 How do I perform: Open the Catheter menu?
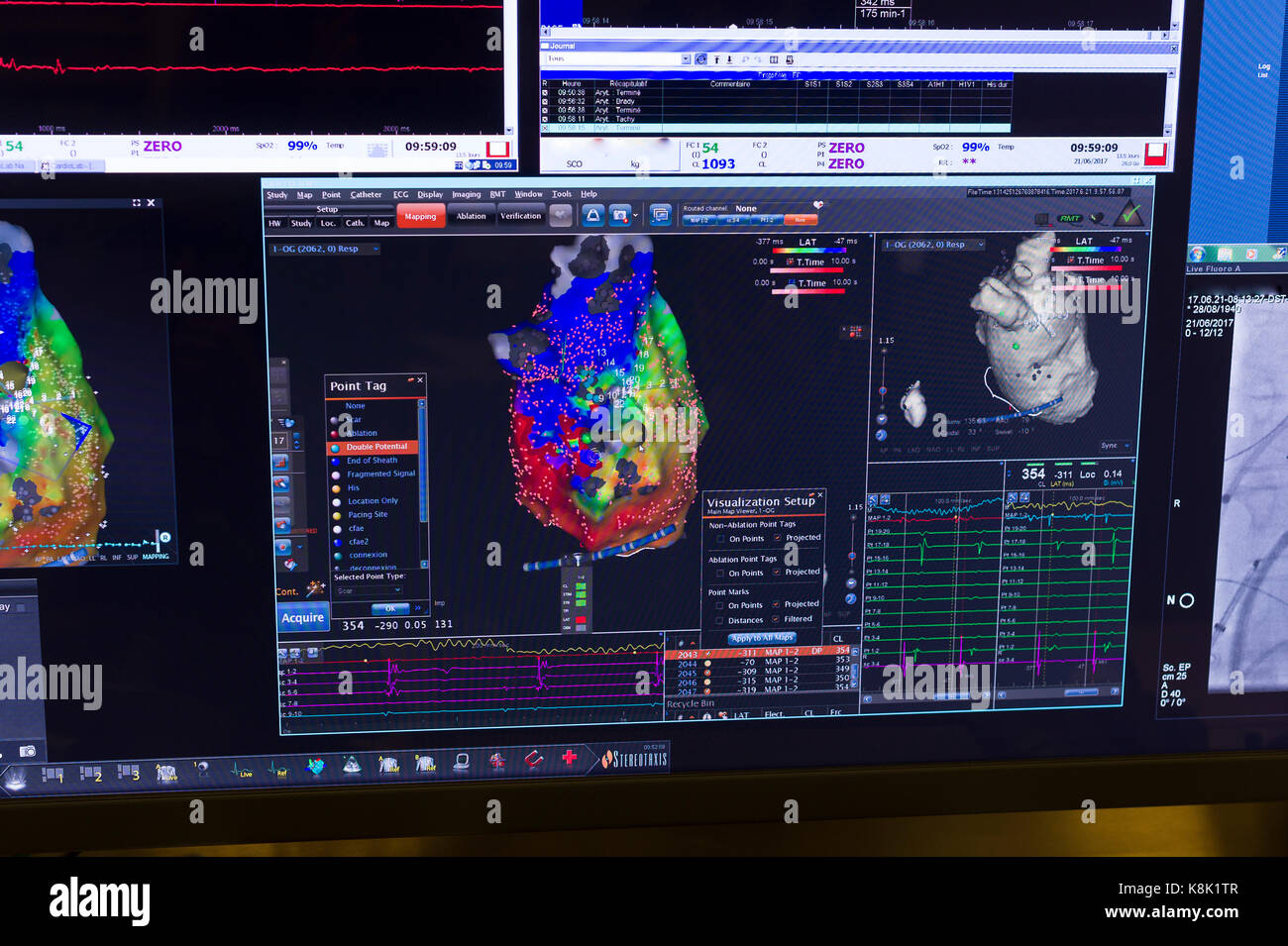[366, 195]
